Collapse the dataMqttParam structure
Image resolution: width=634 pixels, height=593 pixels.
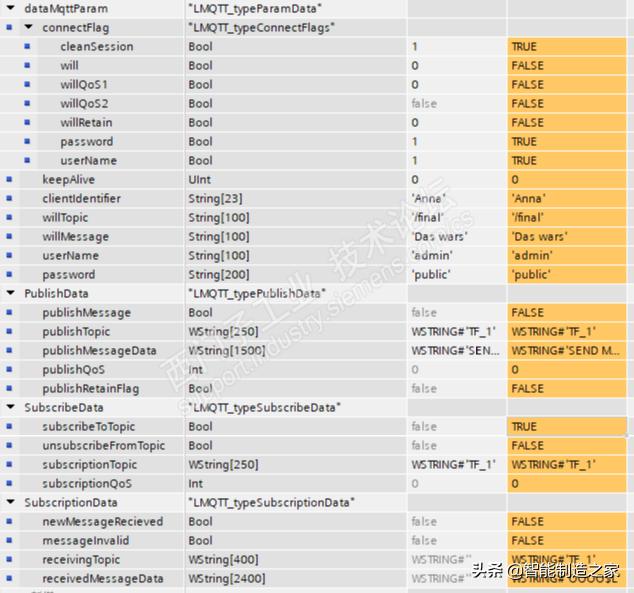11,8
